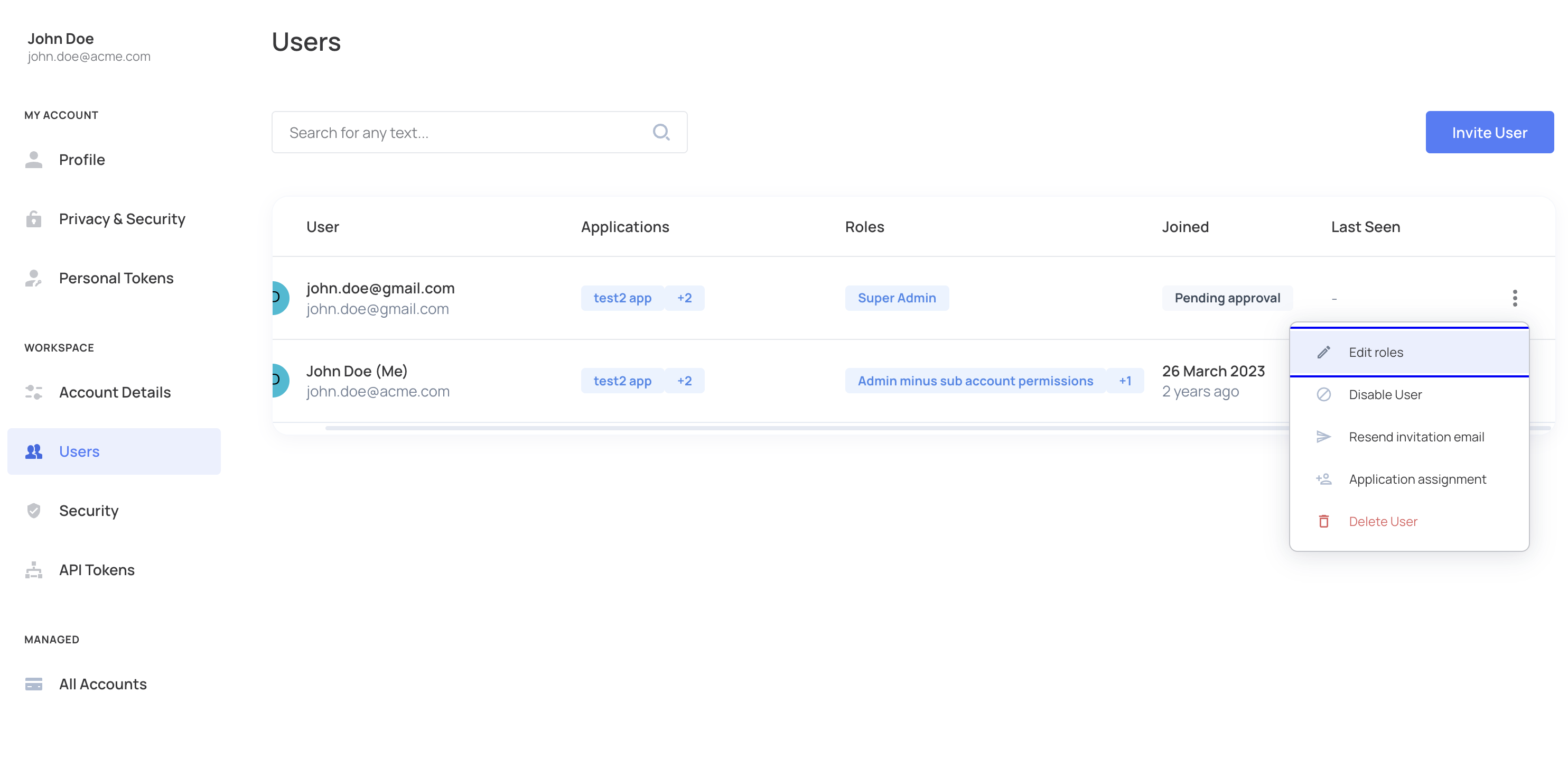The height and width of the screenshot is (757, 1568).
Task: Click the pencil icon beside Edit roles
Action: 1323,352
